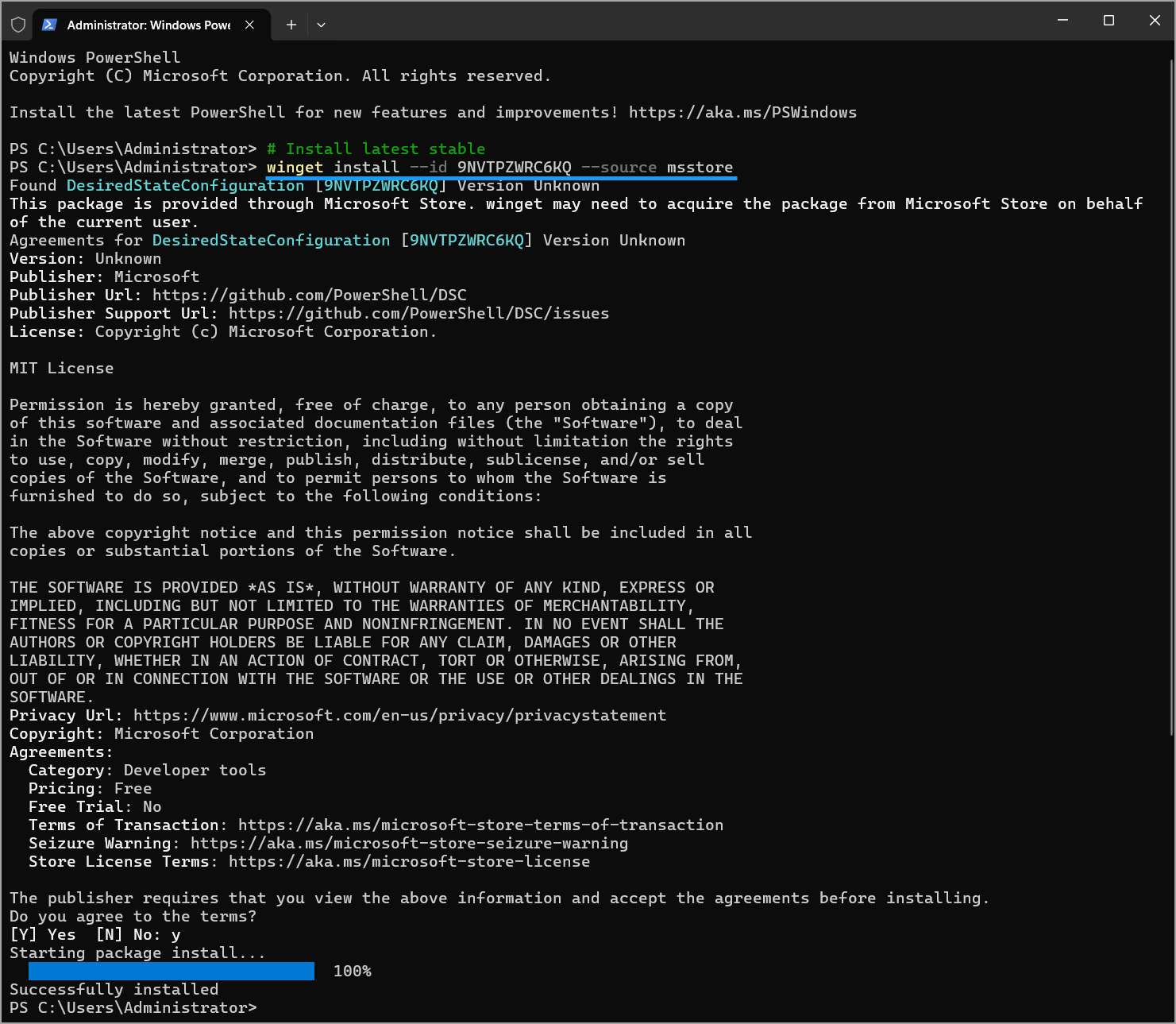This screenshot has height=1024, width=1176.
Task: Click the '# Install latest stable' comment
Action: pyautogui.click(x=376, y=149)
